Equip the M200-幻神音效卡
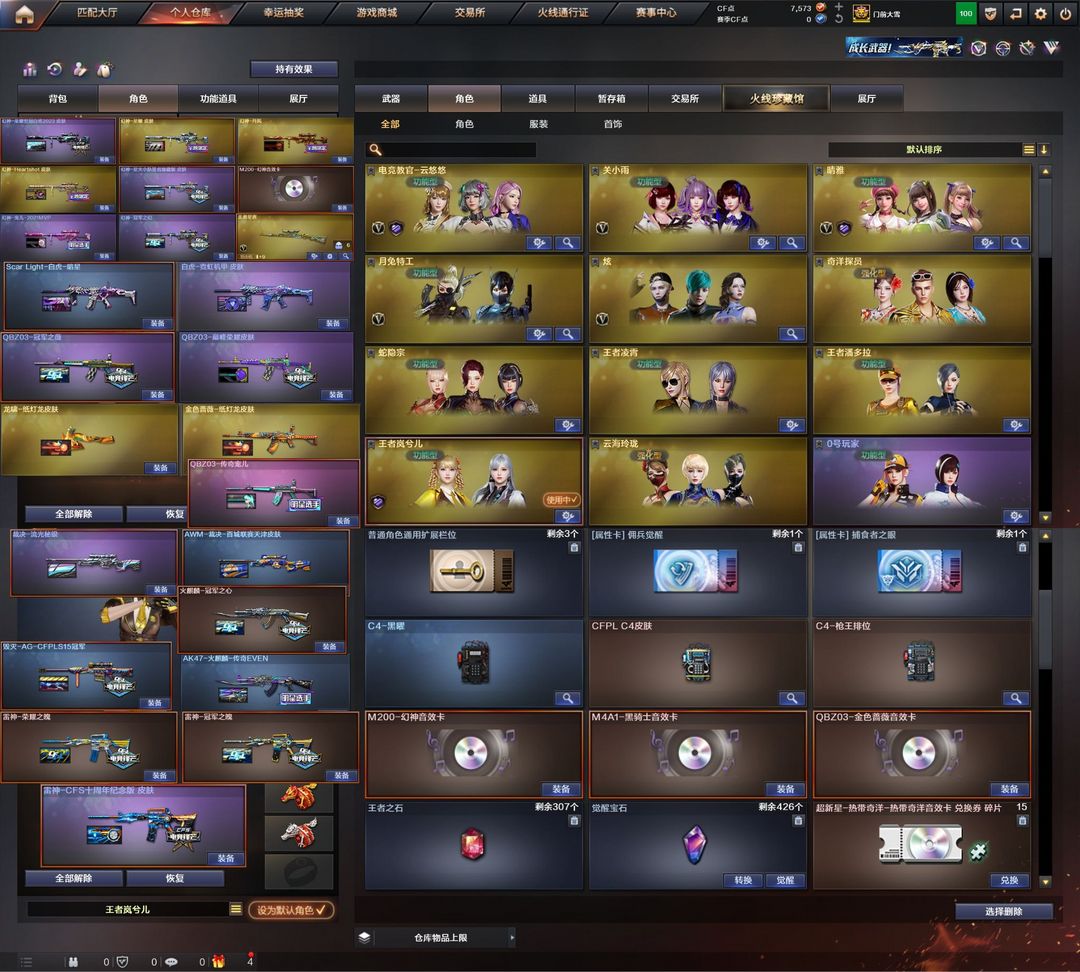The width and height of the screenshot is (1080, 972). coord(561,789)
